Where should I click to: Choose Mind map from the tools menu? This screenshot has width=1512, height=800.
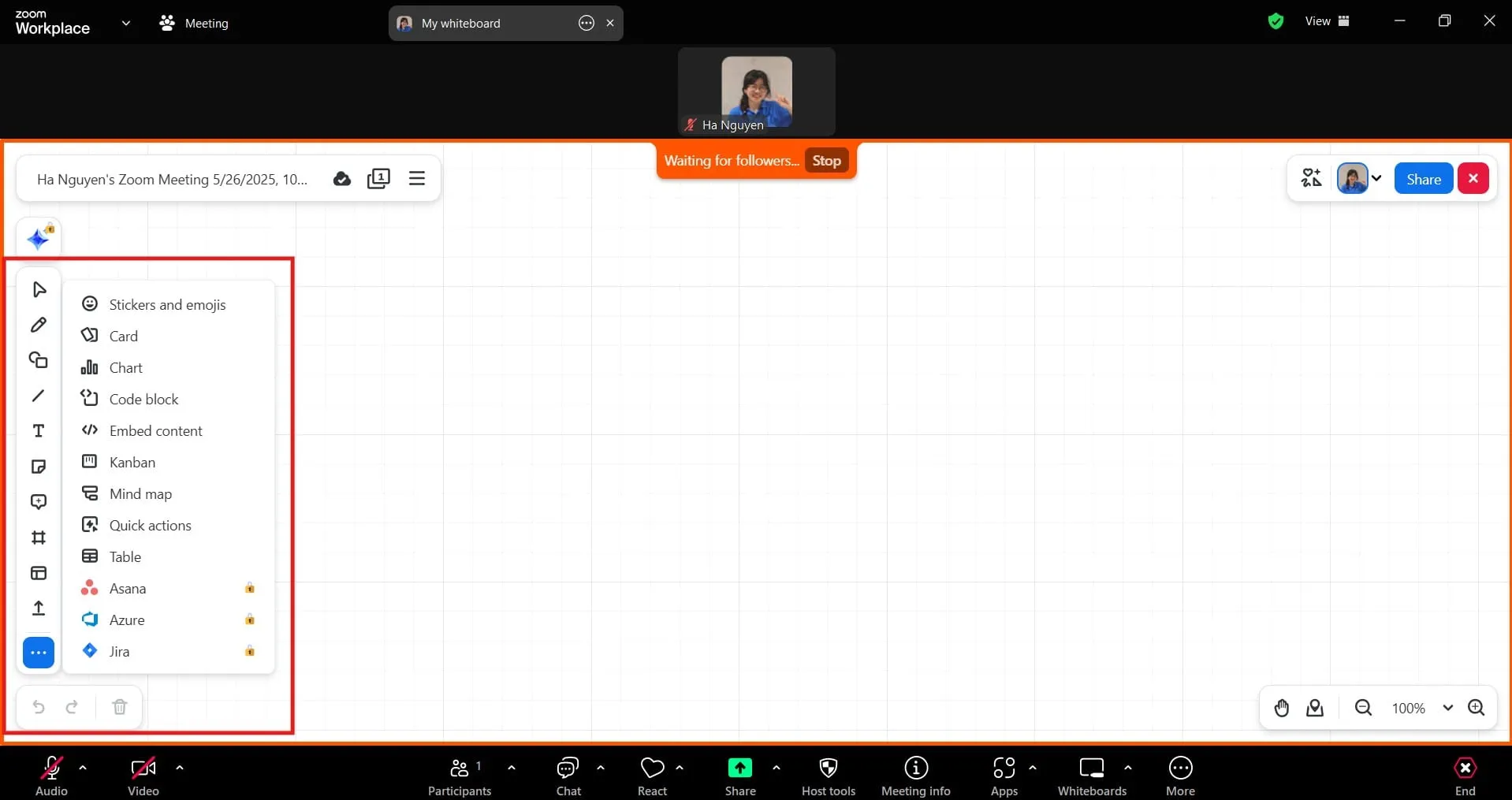(x=140, y=494)
